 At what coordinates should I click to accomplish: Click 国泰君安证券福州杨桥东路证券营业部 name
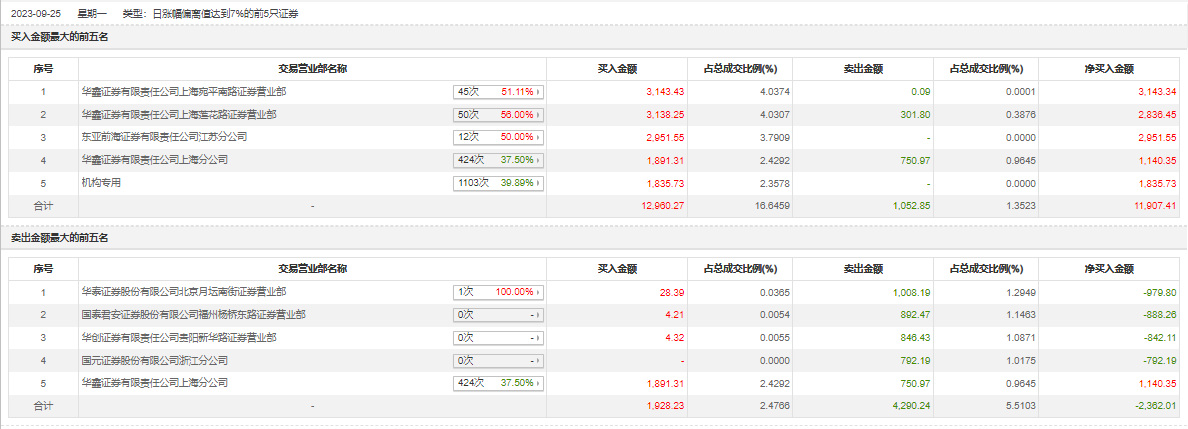tap(193, 314)
